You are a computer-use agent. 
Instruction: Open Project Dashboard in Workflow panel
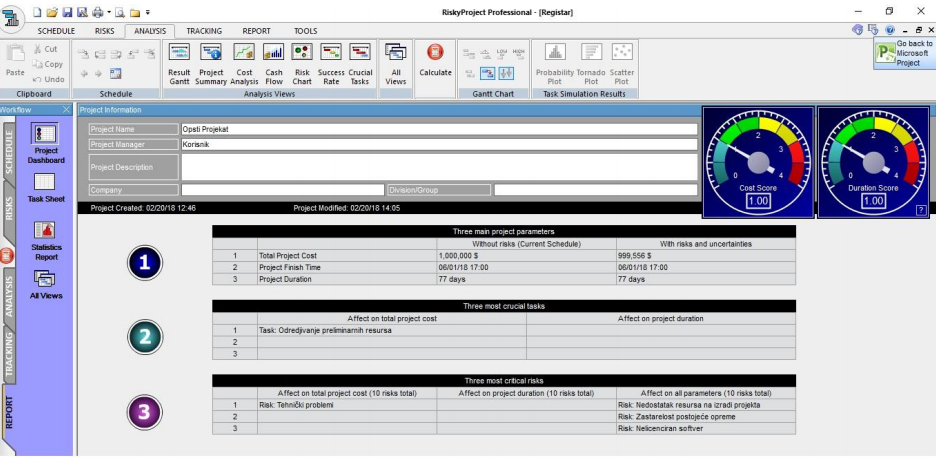click(x=46, y=144)
